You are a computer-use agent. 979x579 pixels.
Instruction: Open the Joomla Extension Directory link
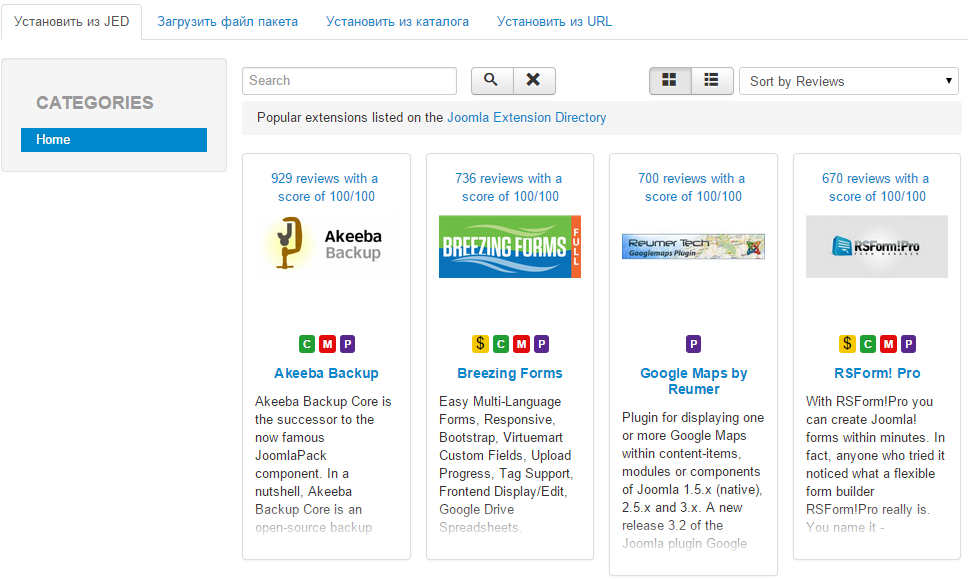(526, 117)
